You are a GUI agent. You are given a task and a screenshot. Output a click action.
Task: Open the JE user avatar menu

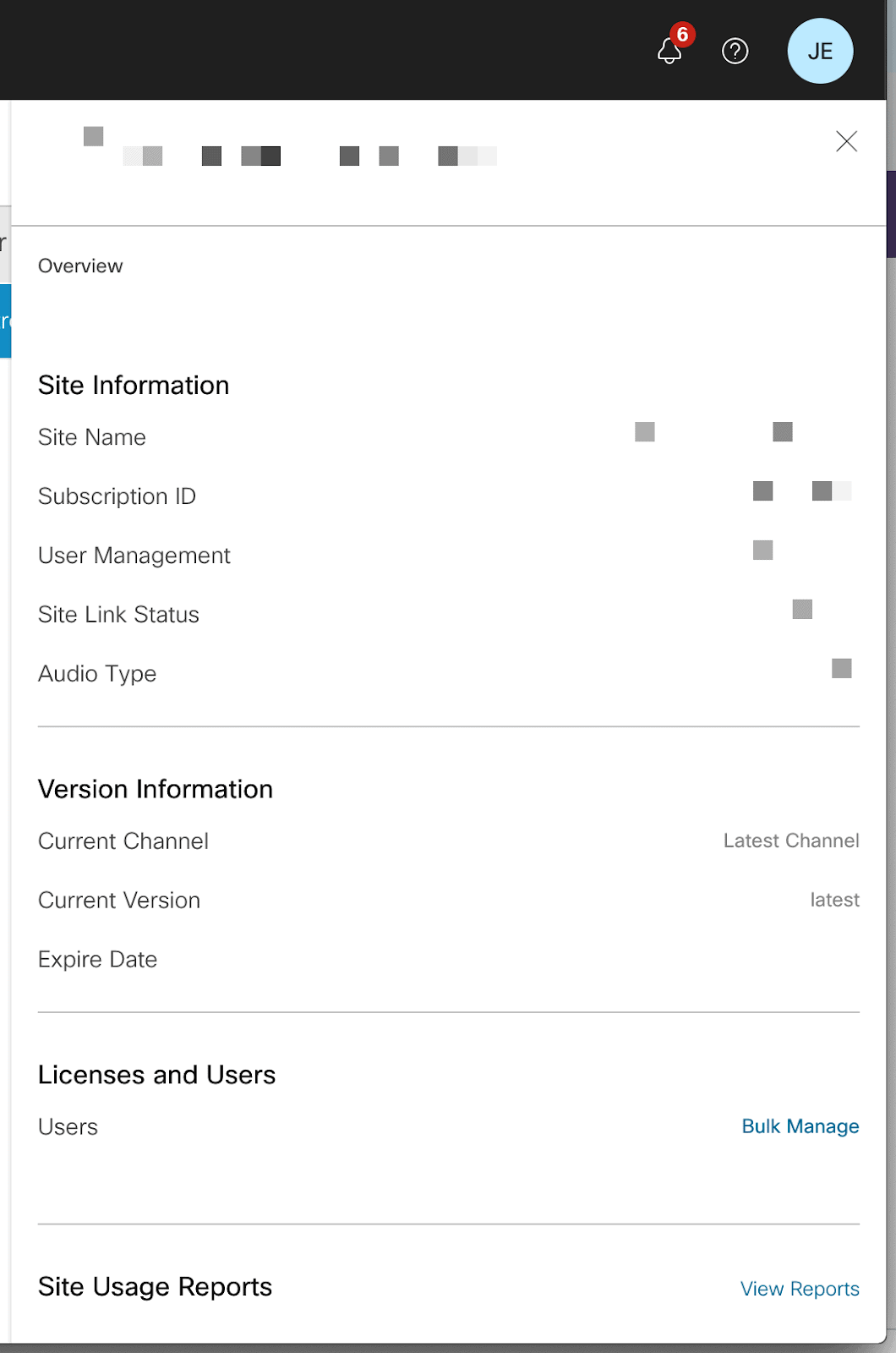click(x=820, y=51)
